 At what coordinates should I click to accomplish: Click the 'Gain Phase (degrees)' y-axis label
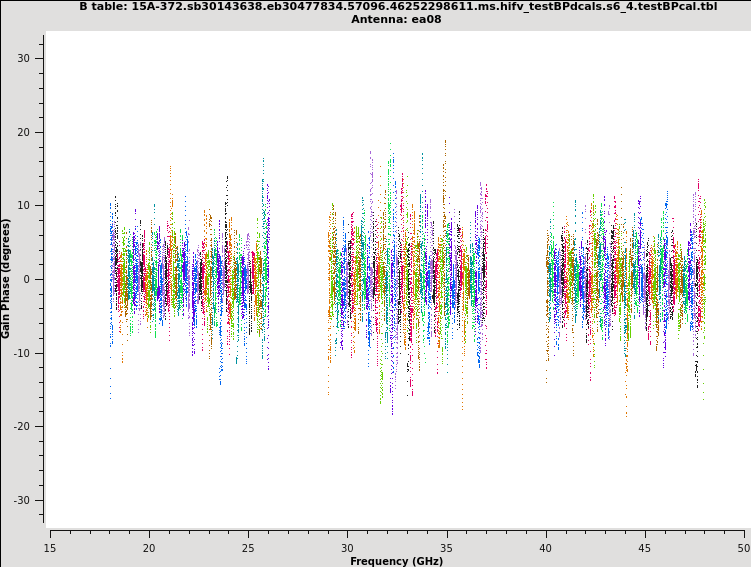[6, 278]
